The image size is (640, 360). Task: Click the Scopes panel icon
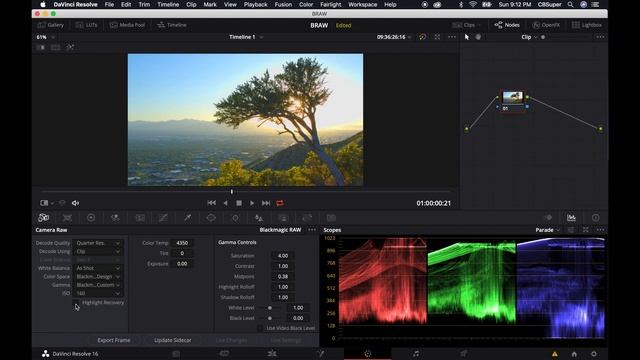pos(571,218)
